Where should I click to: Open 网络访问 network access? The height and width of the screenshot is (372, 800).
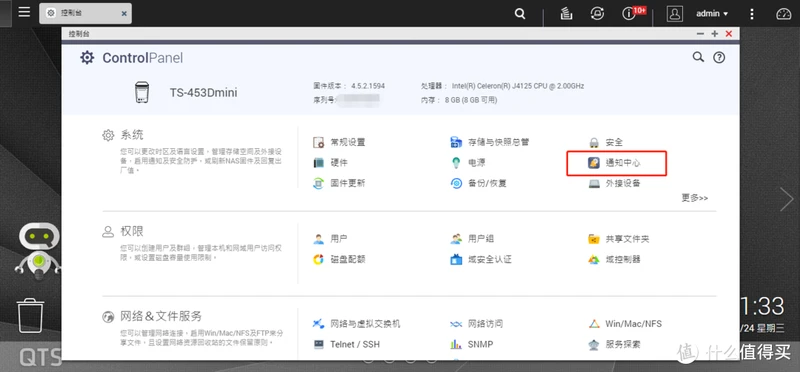(x=476, y=324)
